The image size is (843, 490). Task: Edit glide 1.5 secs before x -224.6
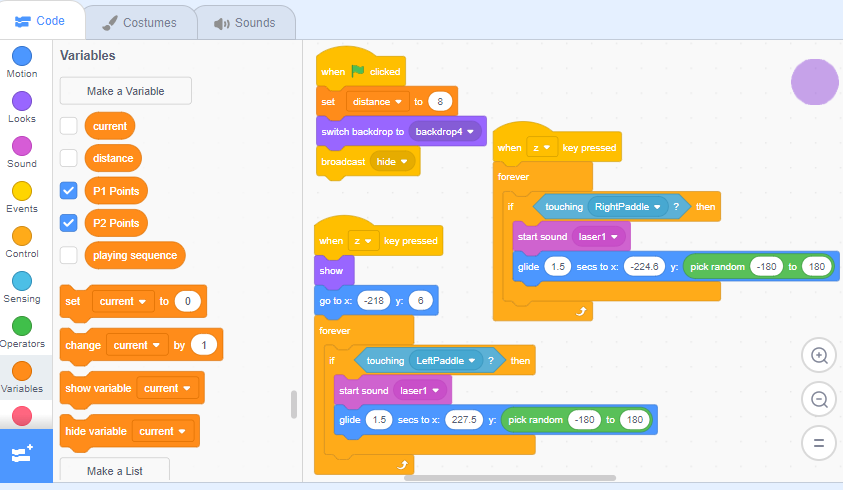coord(558,267)
